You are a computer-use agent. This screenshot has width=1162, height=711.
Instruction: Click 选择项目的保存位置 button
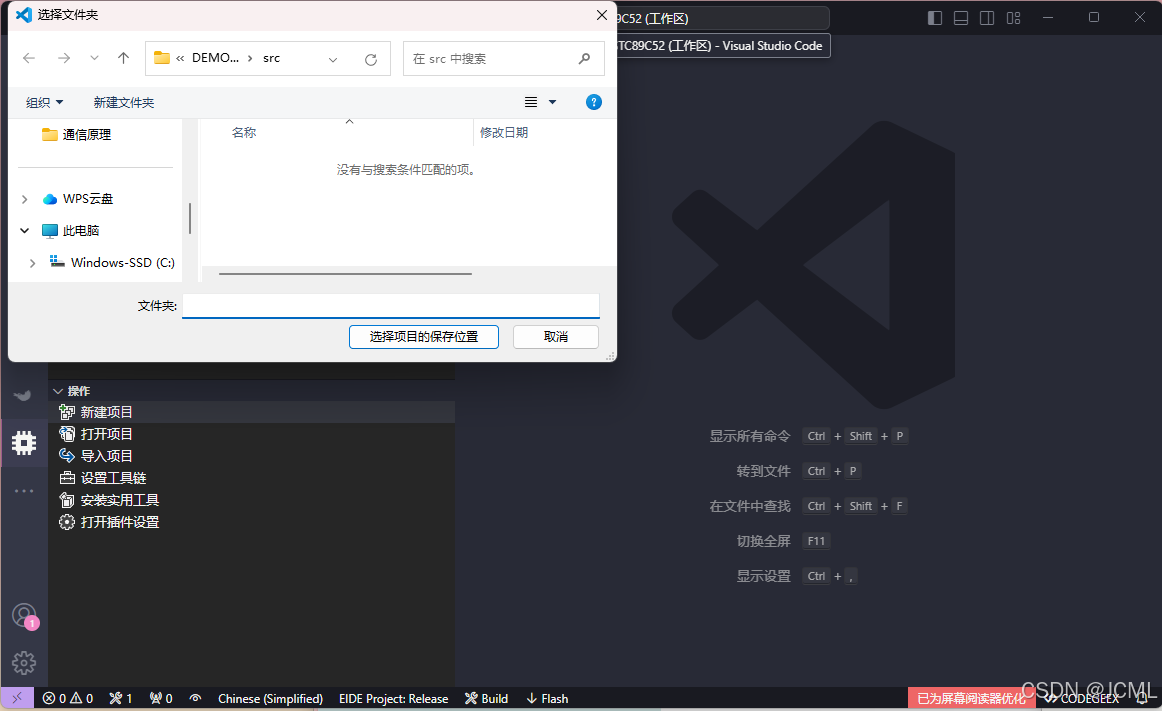[424, 337]
